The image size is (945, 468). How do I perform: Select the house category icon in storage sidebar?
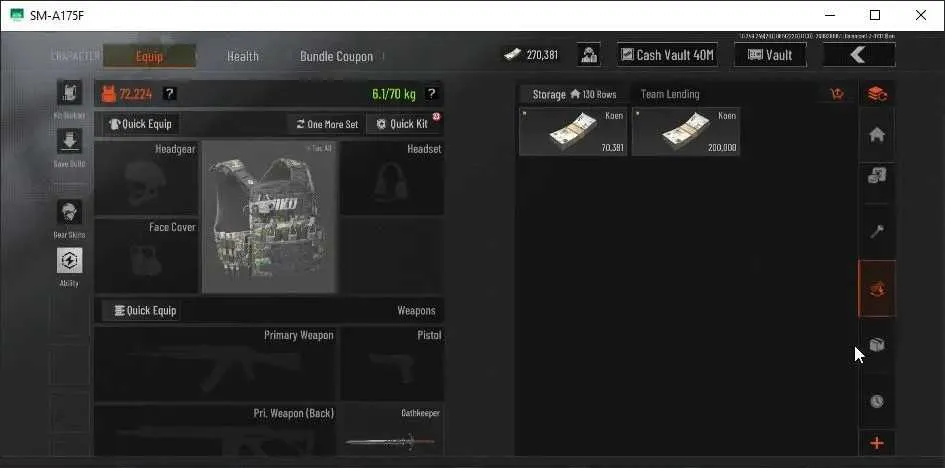click(877, 136)
